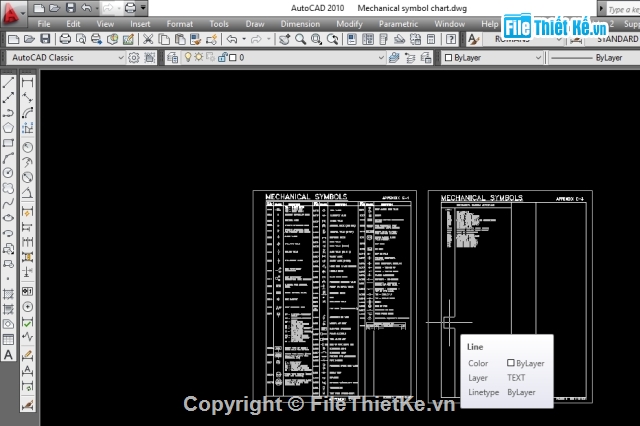640x426 pixels.
Task: Toggle layer 0 lock padlock icon
Action: click(222, 57)
